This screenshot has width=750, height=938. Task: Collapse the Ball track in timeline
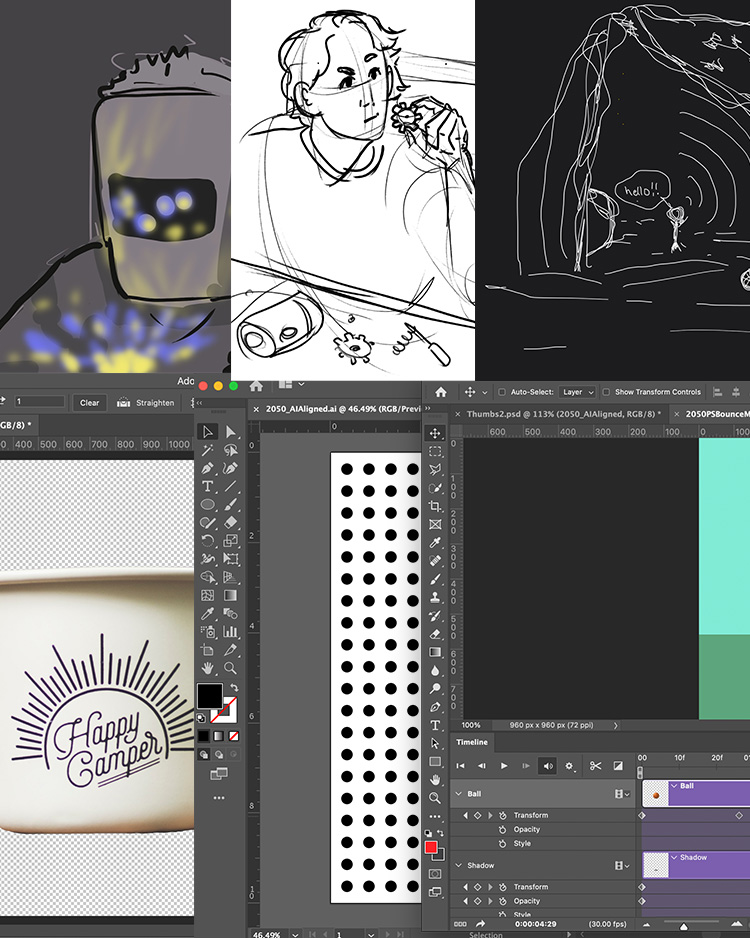pyautogui.click(x=459, y=794)
